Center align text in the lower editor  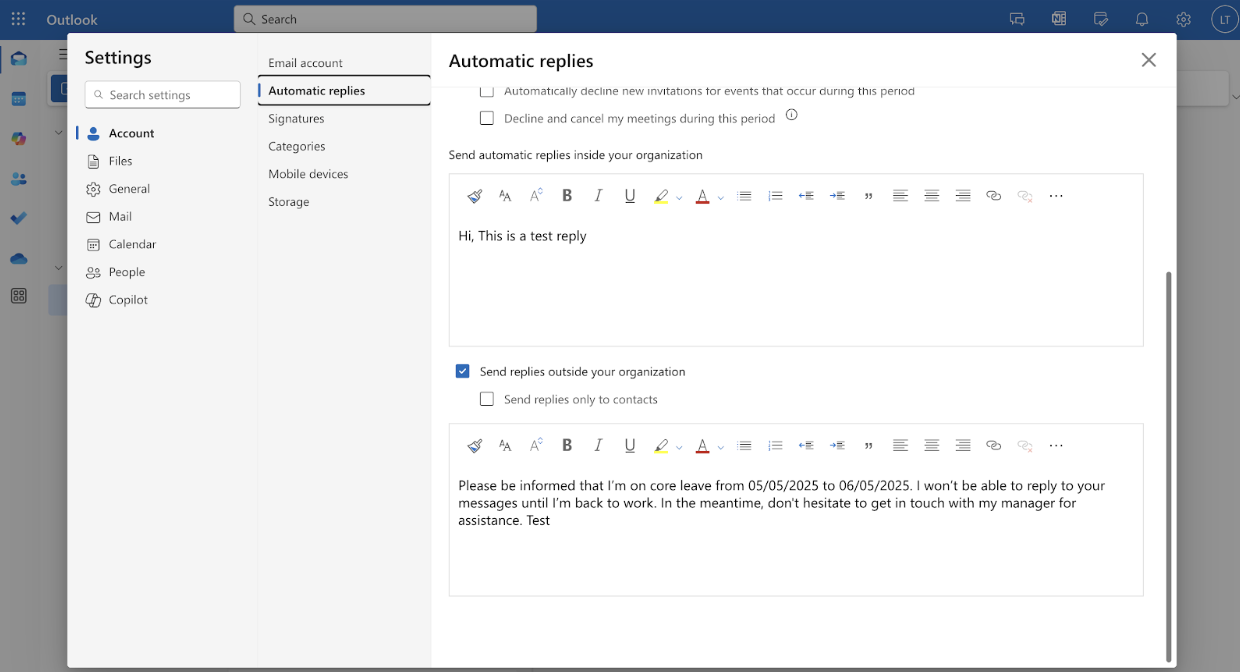pyautogui.click(x=932, y=446)
